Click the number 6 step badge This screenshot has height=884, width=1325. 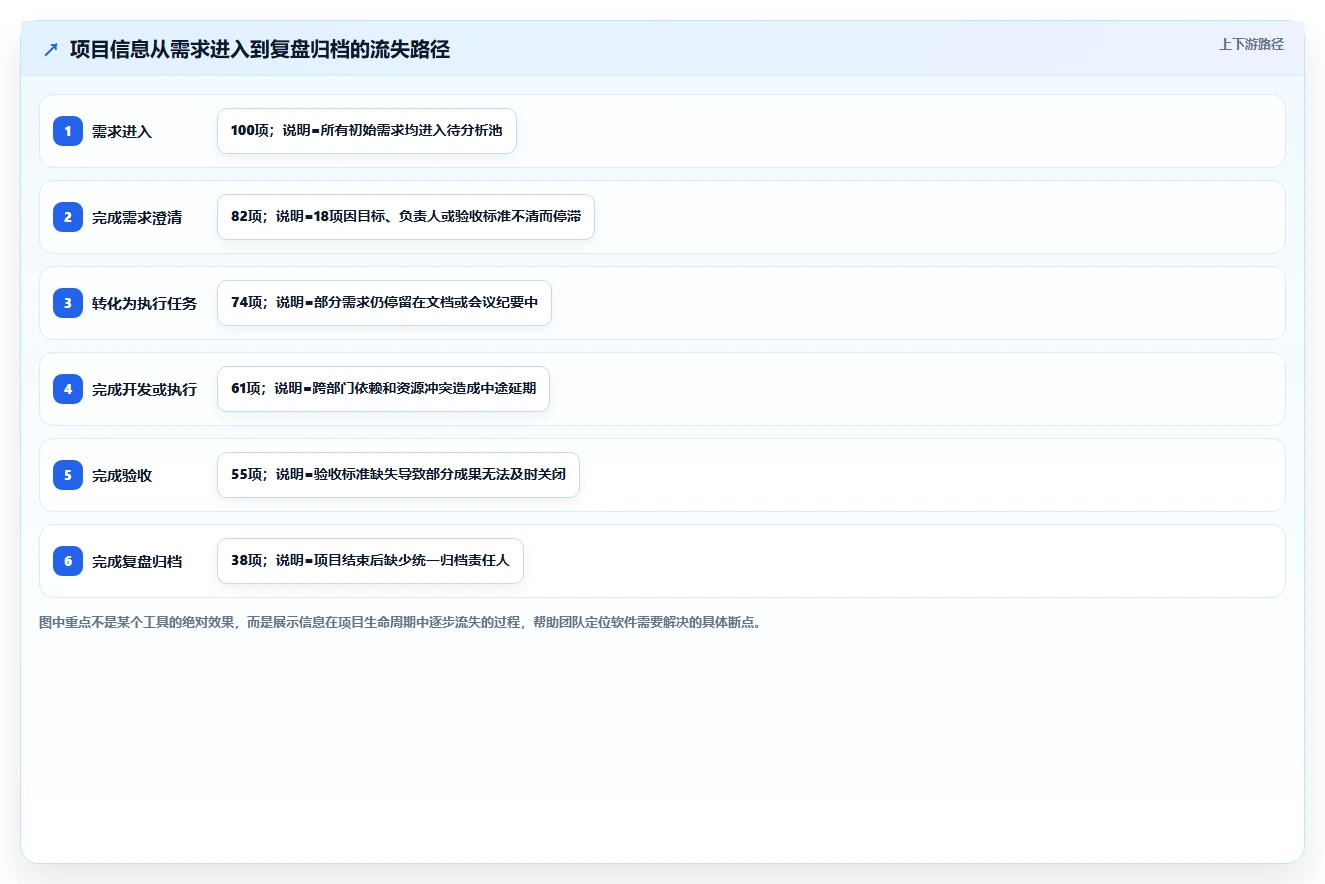(68, 561)
